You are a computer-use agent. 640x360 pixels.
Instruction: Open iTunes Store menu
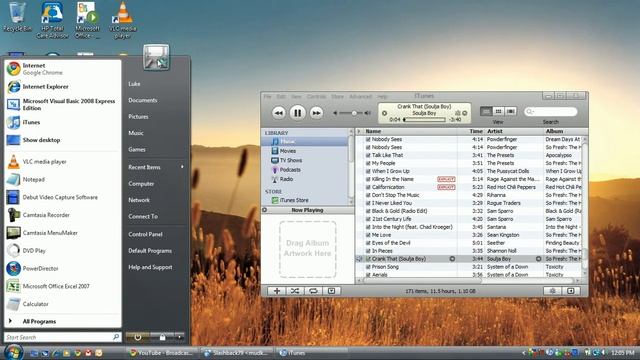[x=337, y=97]
